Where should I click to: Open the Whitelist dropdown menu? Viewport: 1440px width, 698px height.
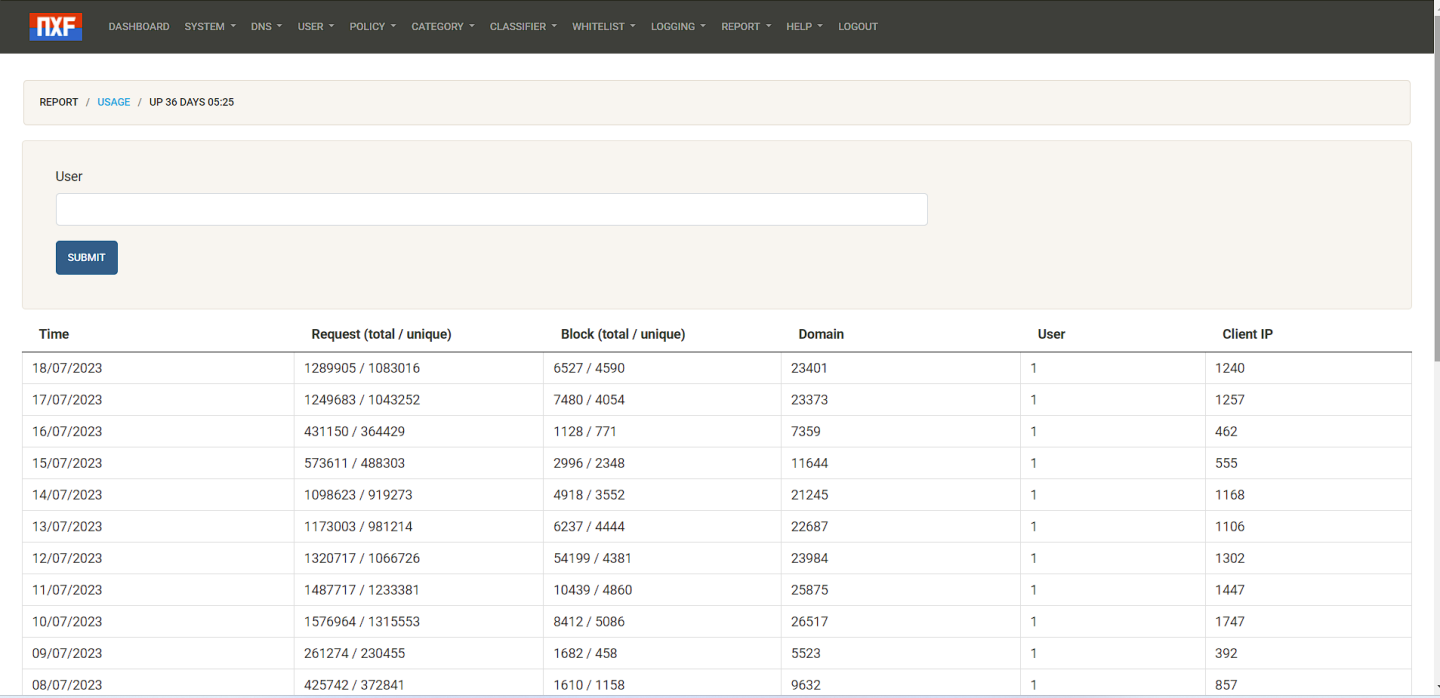pyautogui.click(x=603, y=27)
